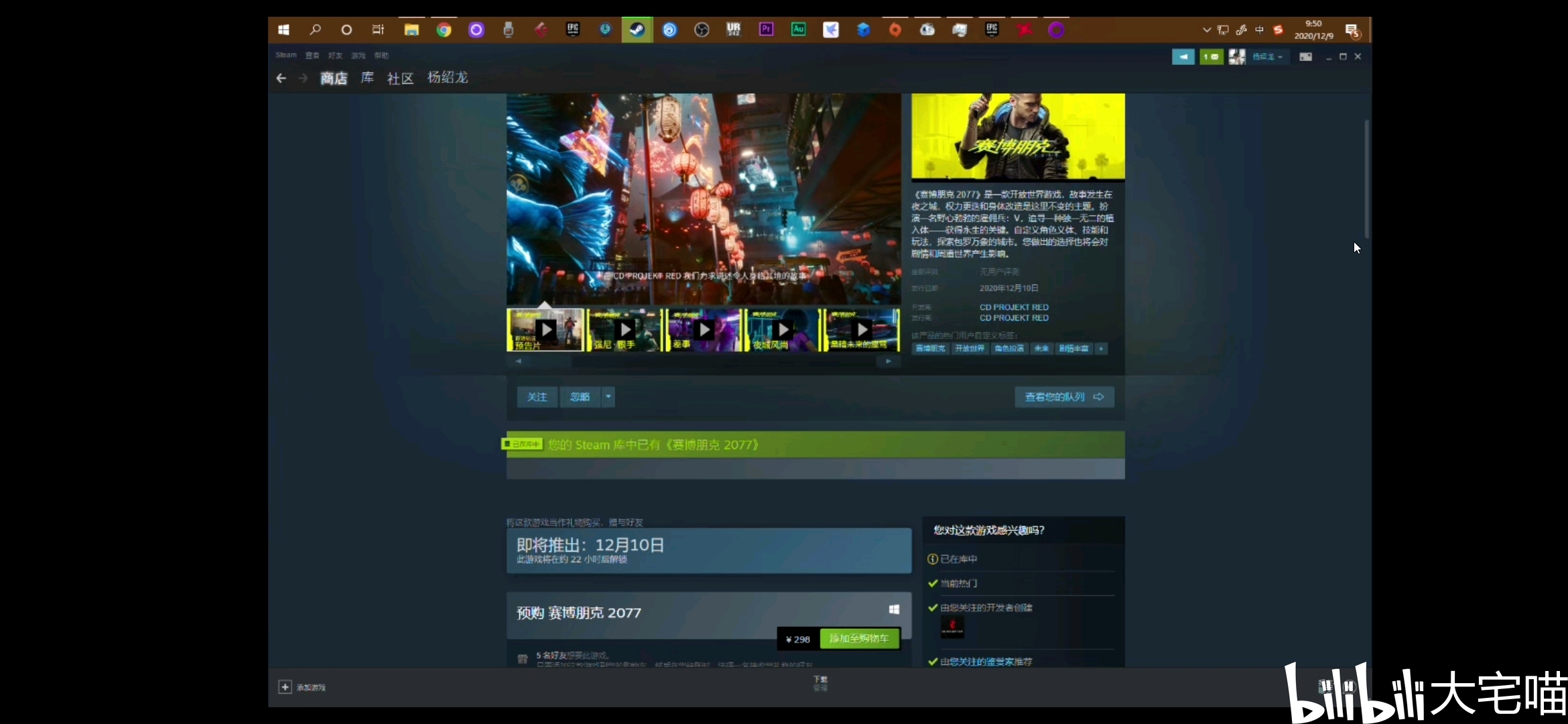
Task: Switch to the 库 library tab
Action: [x=367, y=78]
